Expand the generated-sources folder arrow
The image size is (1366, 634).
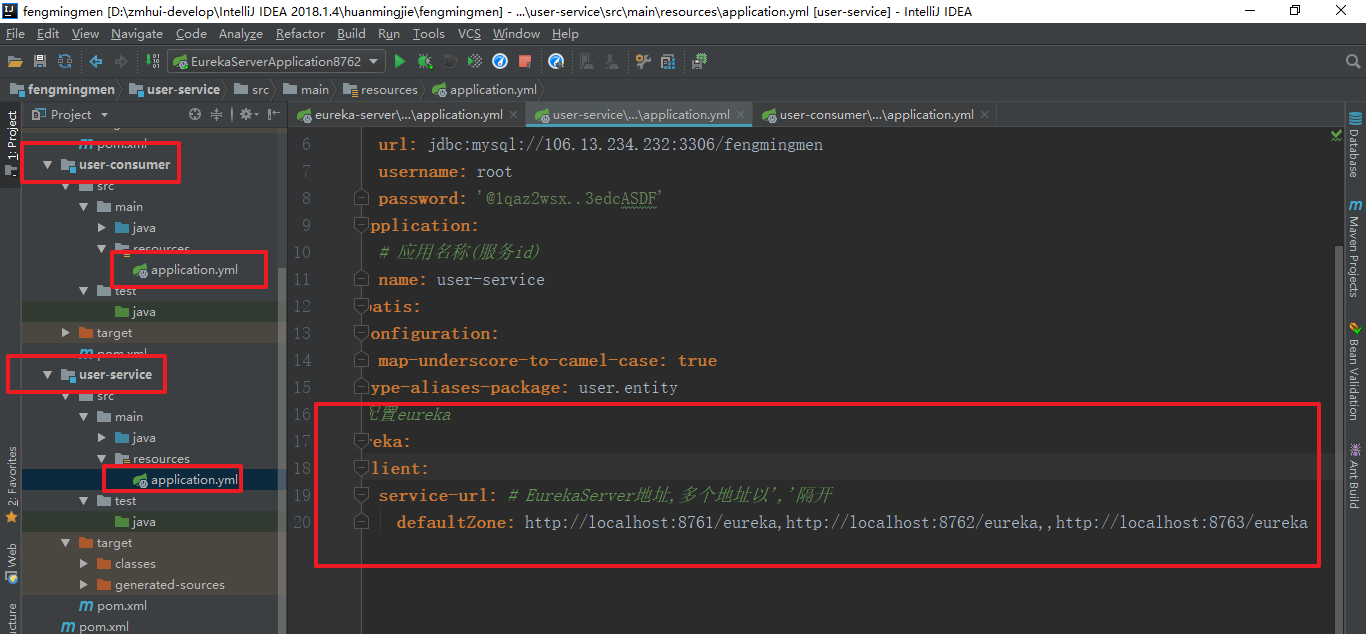point(83,585)
